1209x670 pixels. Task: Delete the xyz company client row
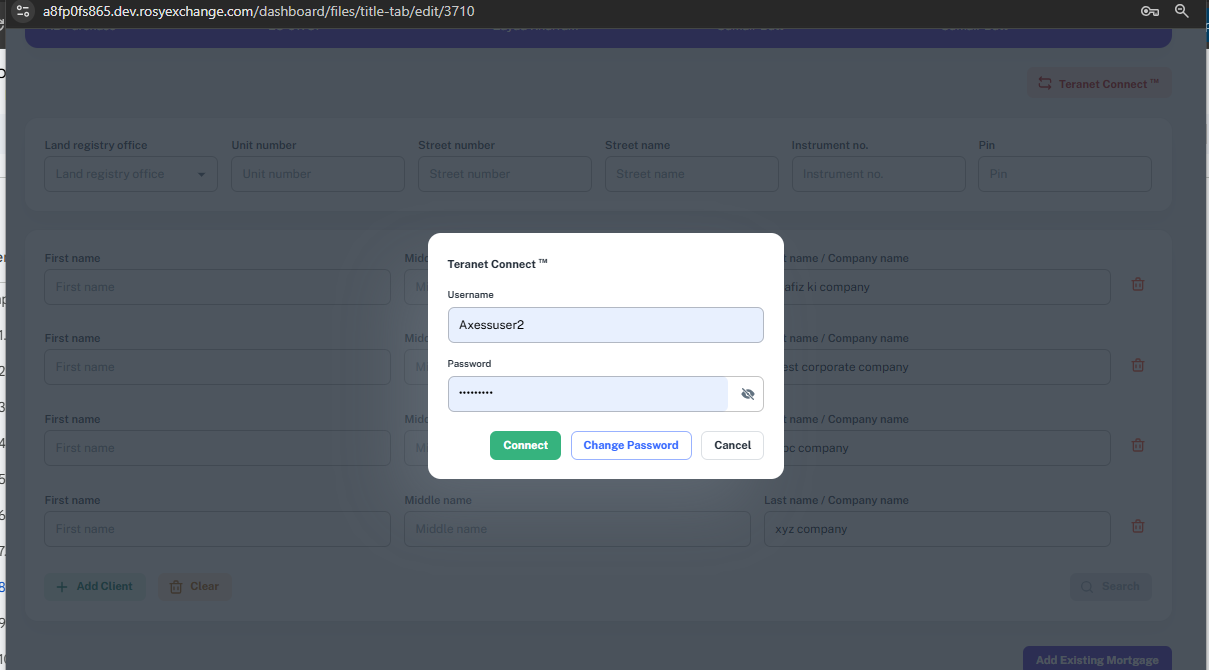pos(1137,526)
